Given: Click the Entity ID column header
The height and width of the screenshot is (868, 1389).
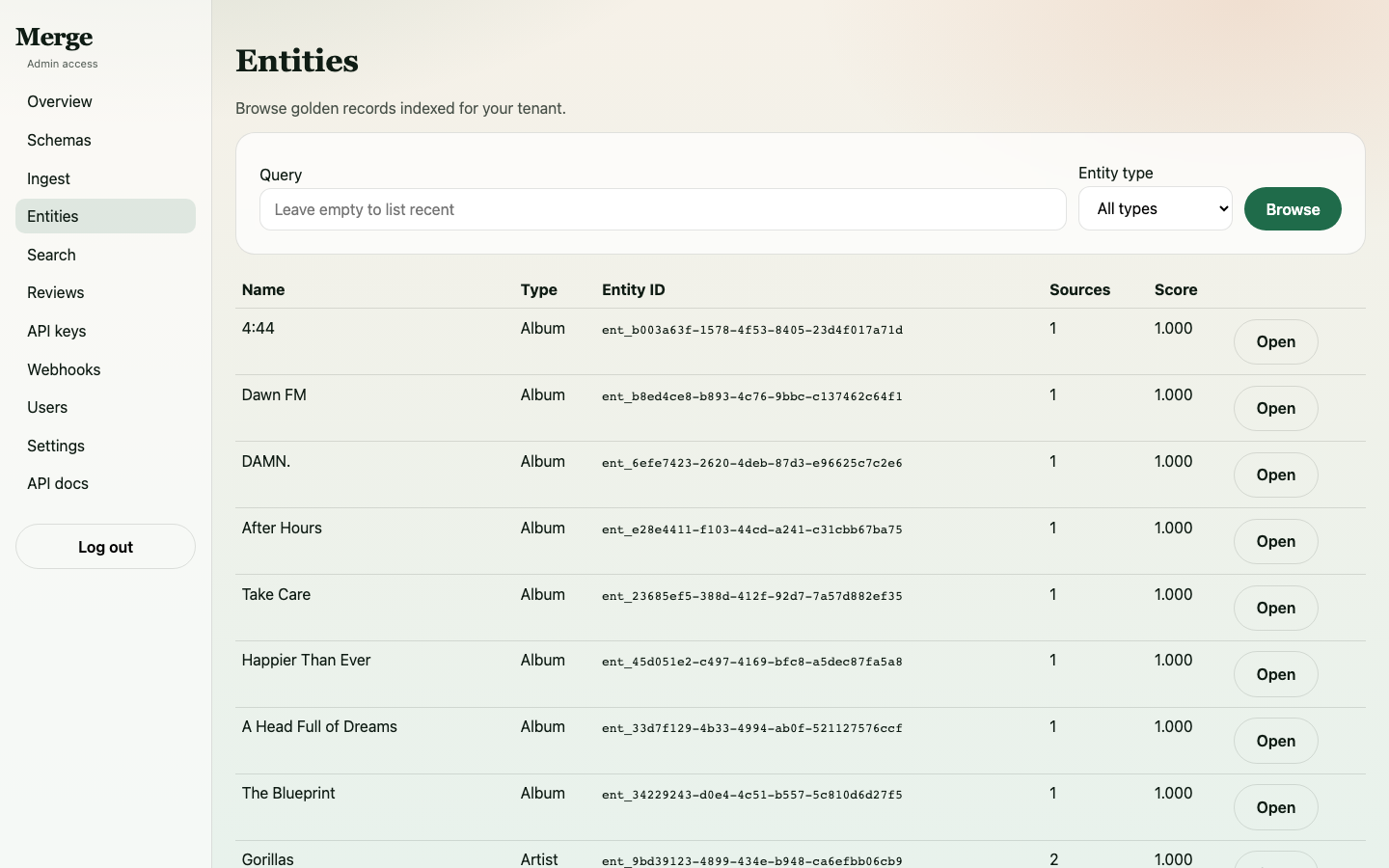Looking at the screenshot, I should click(634, 289).
